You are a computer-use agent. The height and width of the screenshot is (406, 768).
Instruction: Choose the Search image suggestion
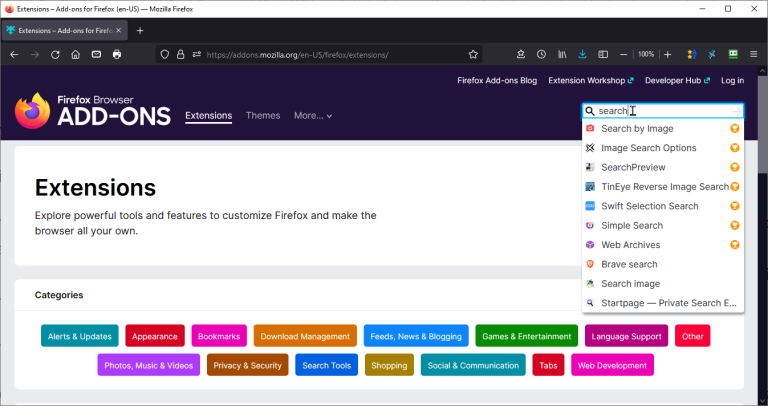[663, 284]
